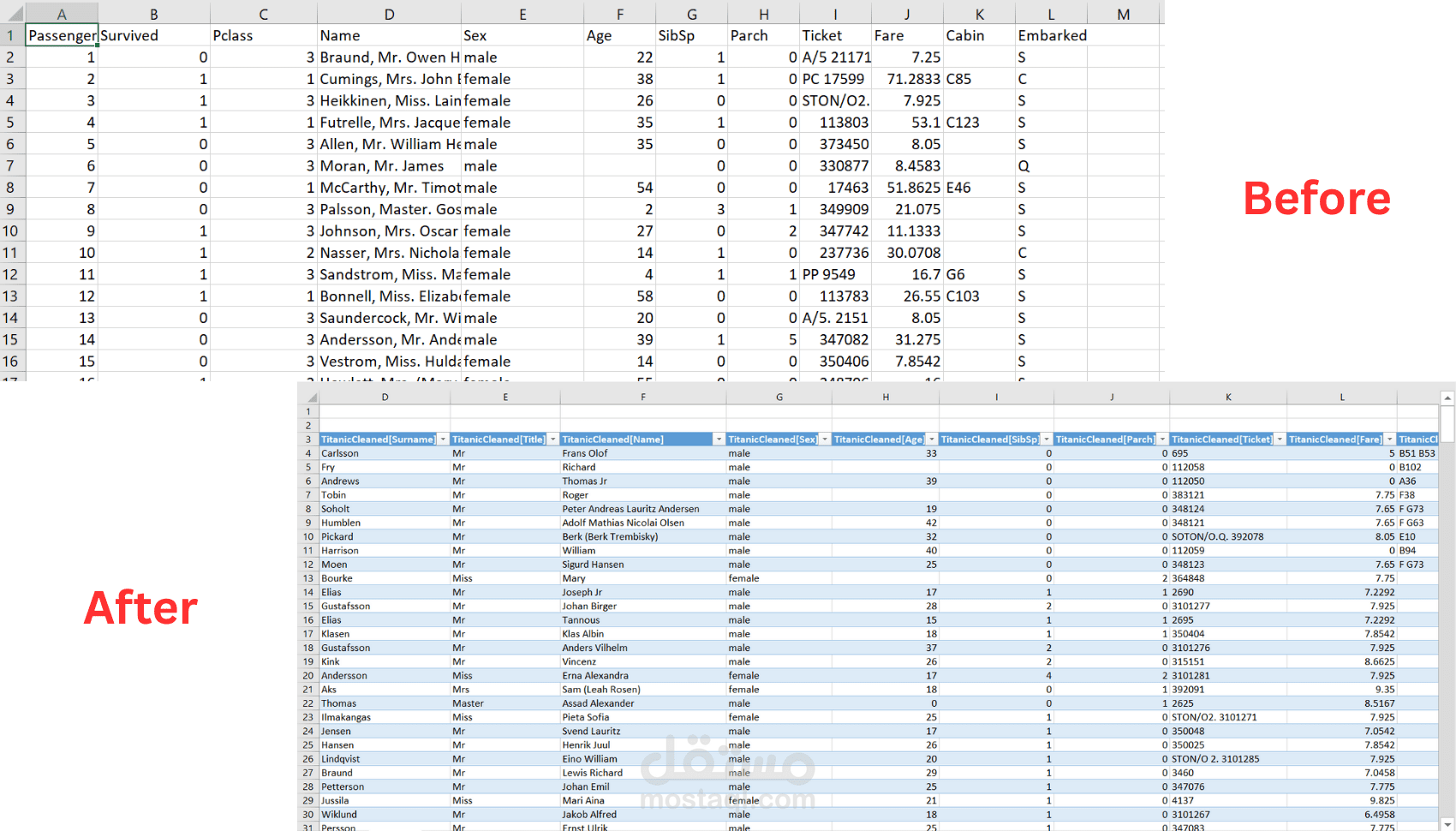
Task: Select the vertical scrollbar thumb in the After sheet
Action: click(1447, 424)
